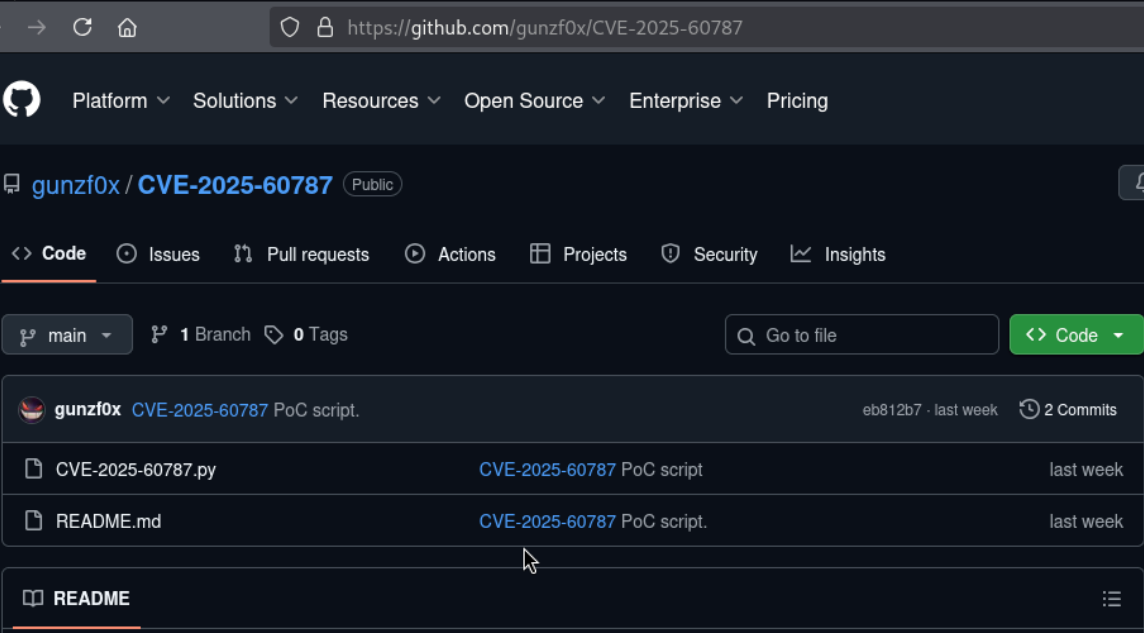Click the browser URL address bar
Viewport: 1144px width, 633px height.
click(706, 28)
